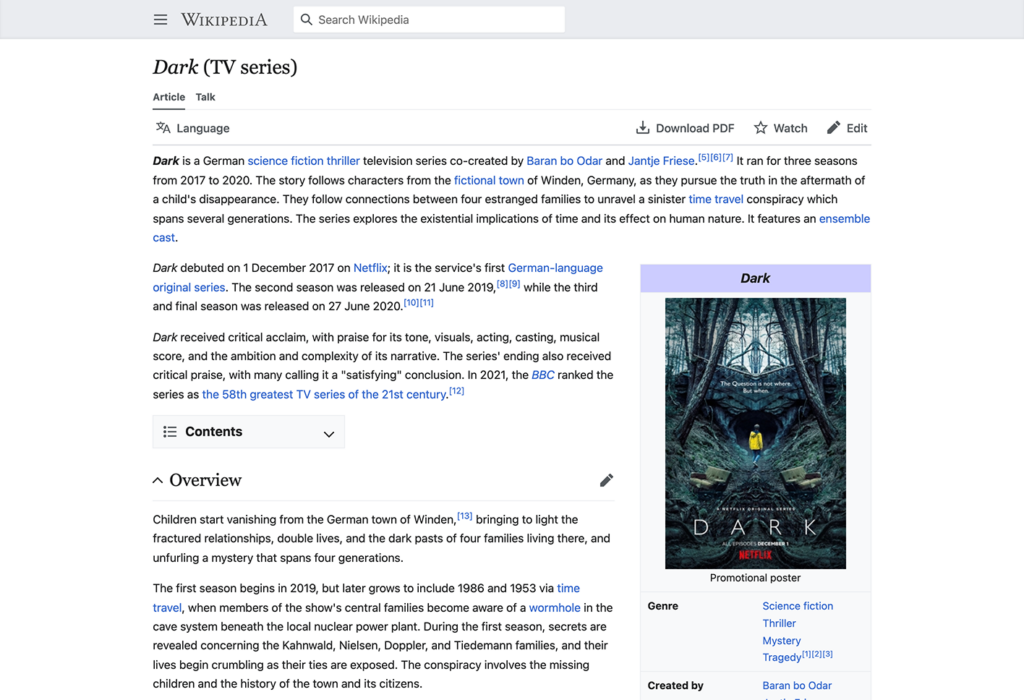Open the hamburger navigation menu
This screenshot has height=700, width=1024.
click(160, 19)
